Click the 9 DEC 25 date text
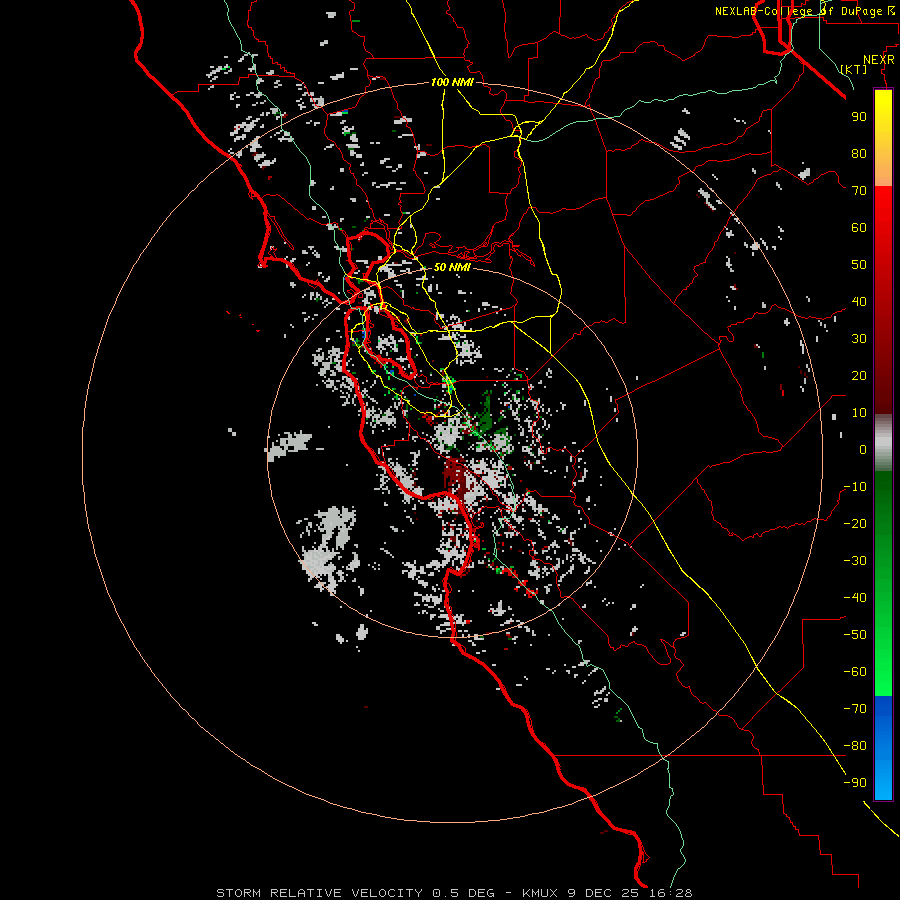The image size is (900, 900). click(x=603, y=893)
